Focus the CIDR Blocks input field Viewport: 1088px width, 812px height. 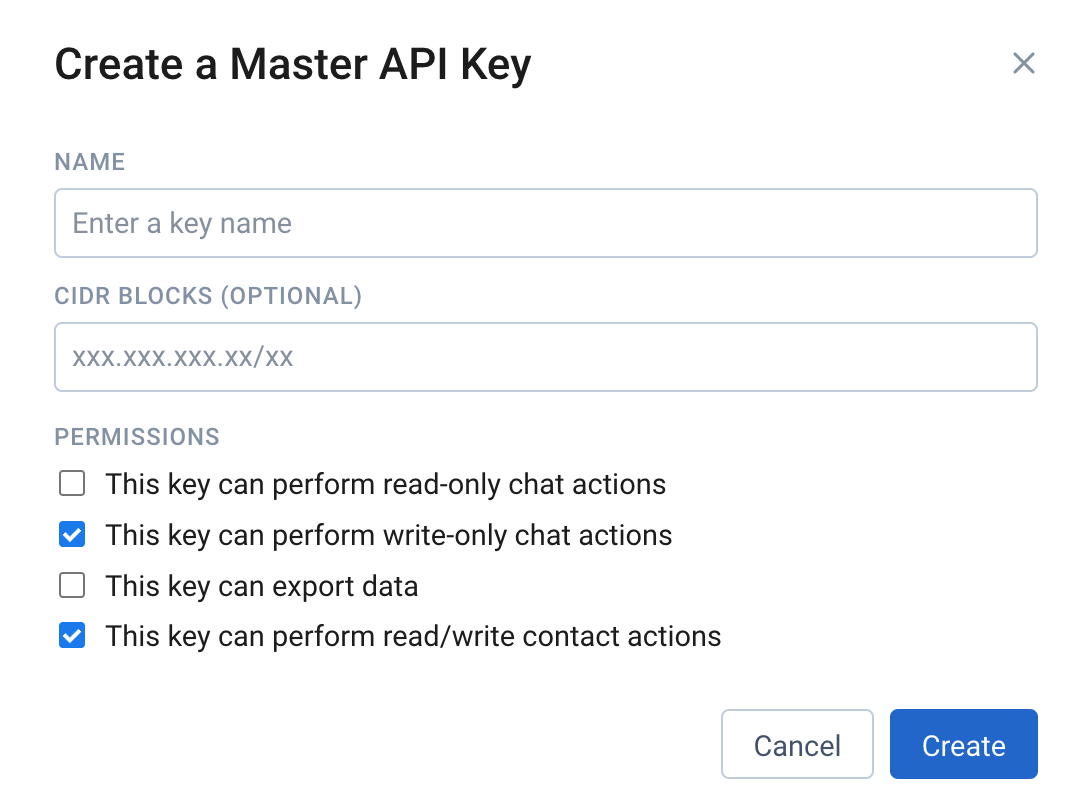[545, 357]
